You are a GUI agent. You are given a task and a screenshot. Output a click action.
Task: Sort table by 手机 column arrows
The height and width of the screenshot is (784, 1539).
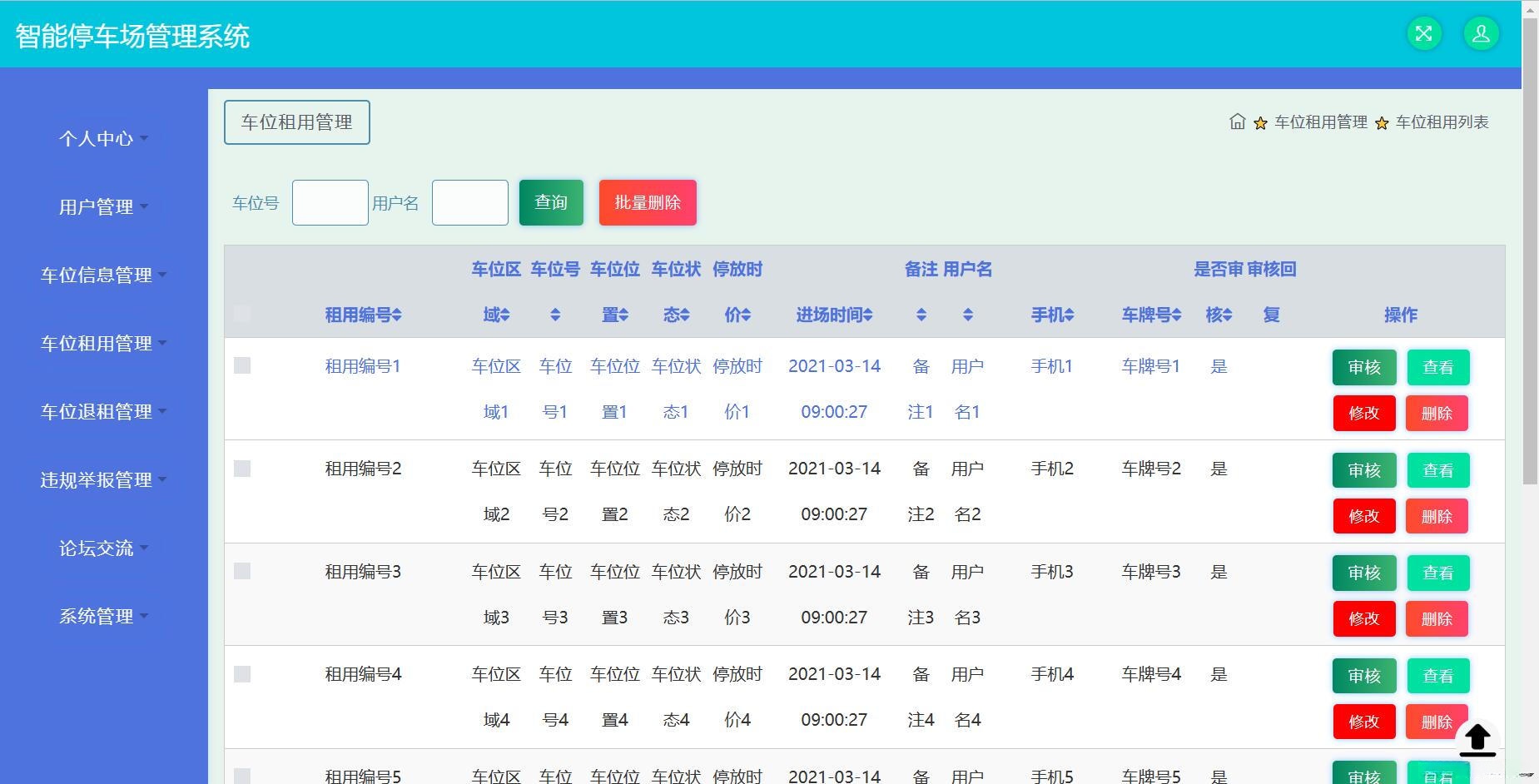click(1069, 315)
